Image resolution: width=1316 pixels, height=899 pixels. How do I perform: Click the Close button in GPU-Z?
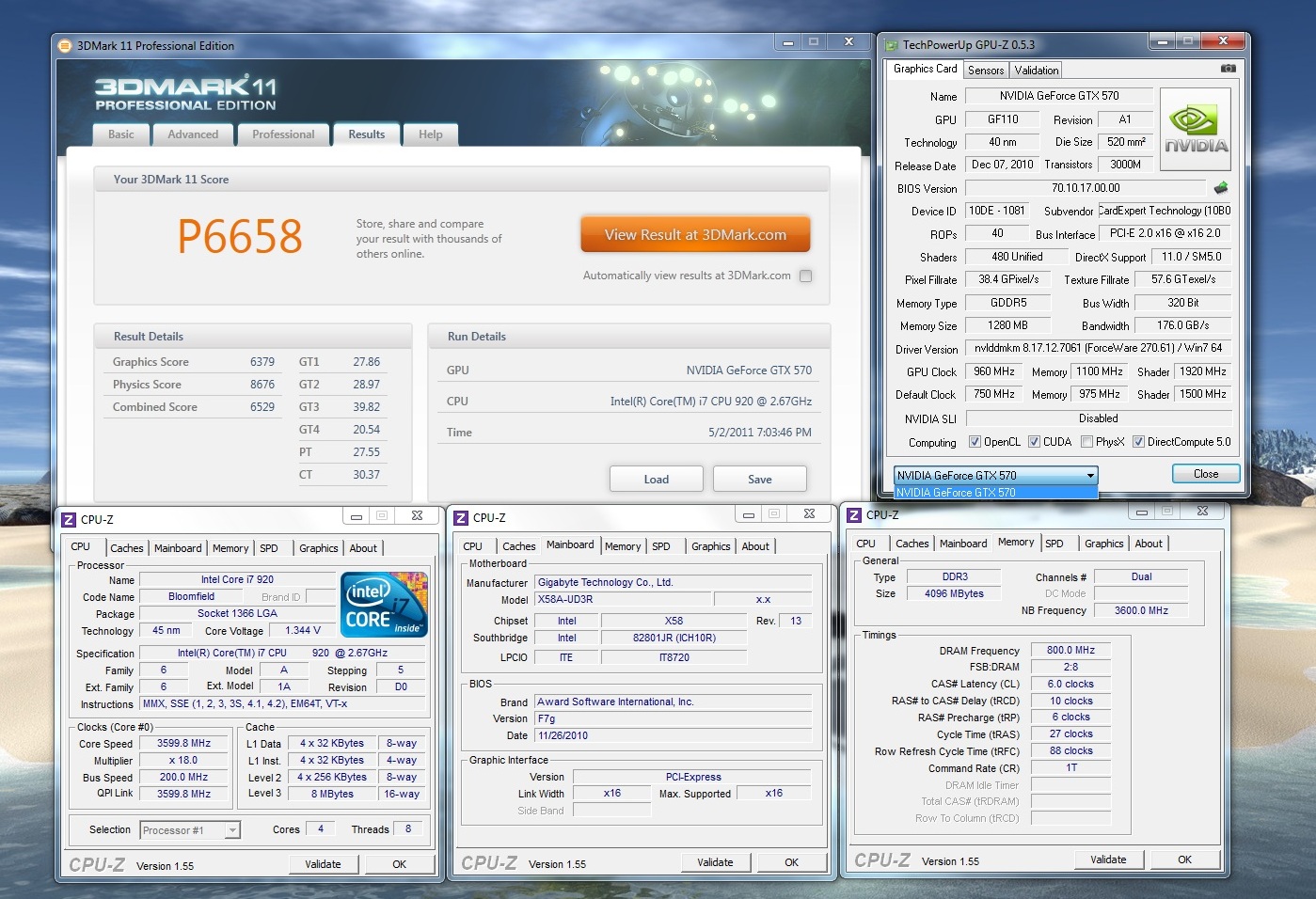pyautogui.click(x=1206, y=474)
